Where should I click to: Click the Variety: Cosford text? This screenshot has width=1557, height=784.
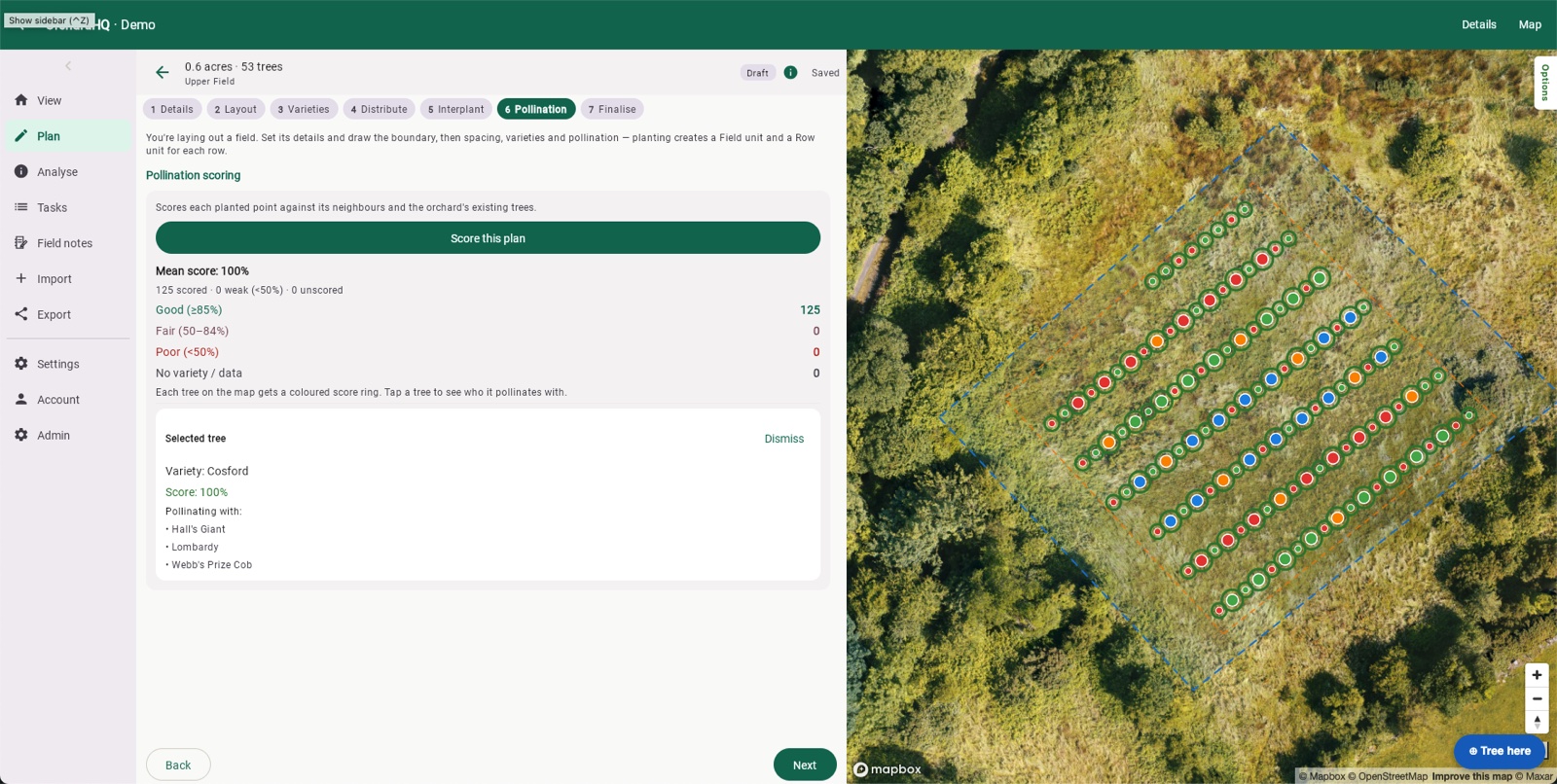click(x=206, y=471)
